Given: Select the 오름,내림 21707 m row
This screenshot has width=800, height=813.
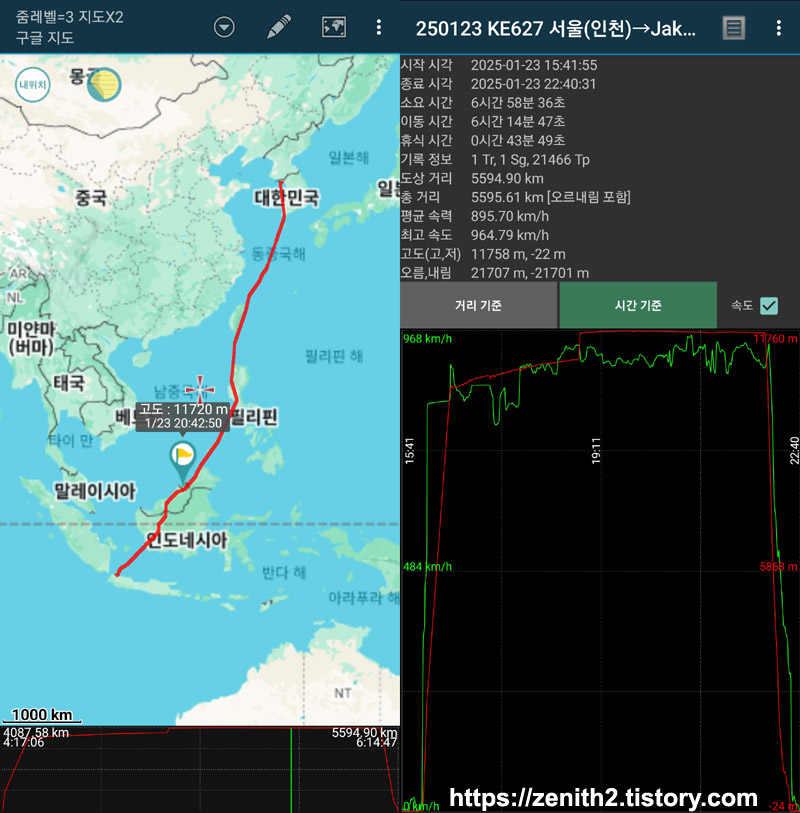Looking at the screenshot, I should (600, 273).
